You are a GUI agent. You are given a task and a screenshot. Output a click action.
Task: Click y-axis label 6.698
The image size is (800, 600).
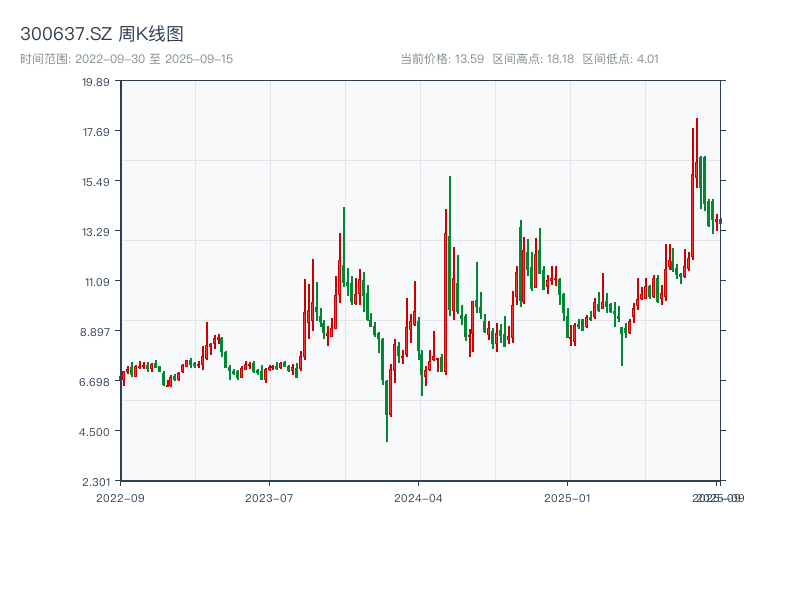[94, 382]
